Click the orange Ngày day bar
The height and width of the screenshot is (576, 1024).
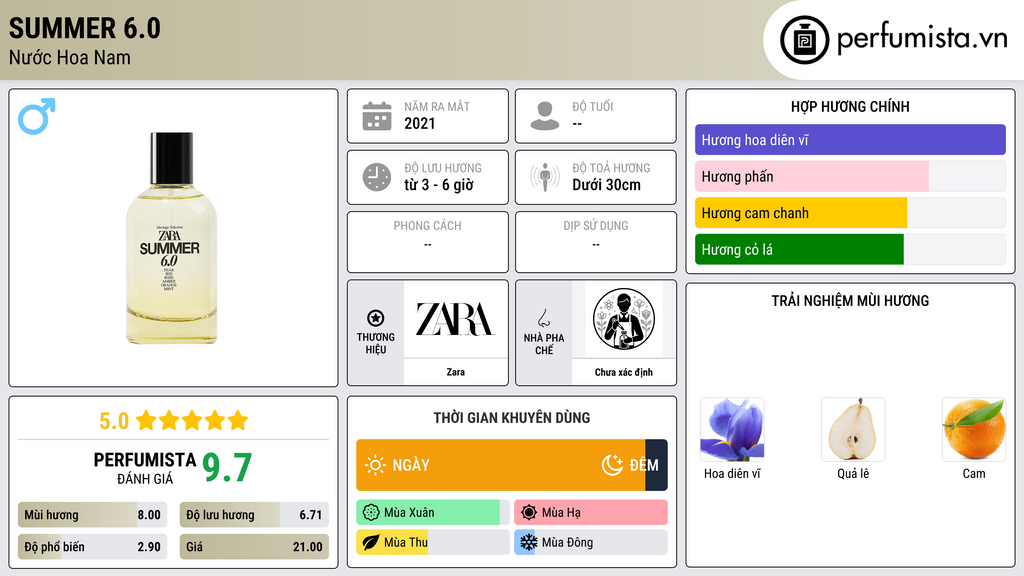tap(501, 465)
